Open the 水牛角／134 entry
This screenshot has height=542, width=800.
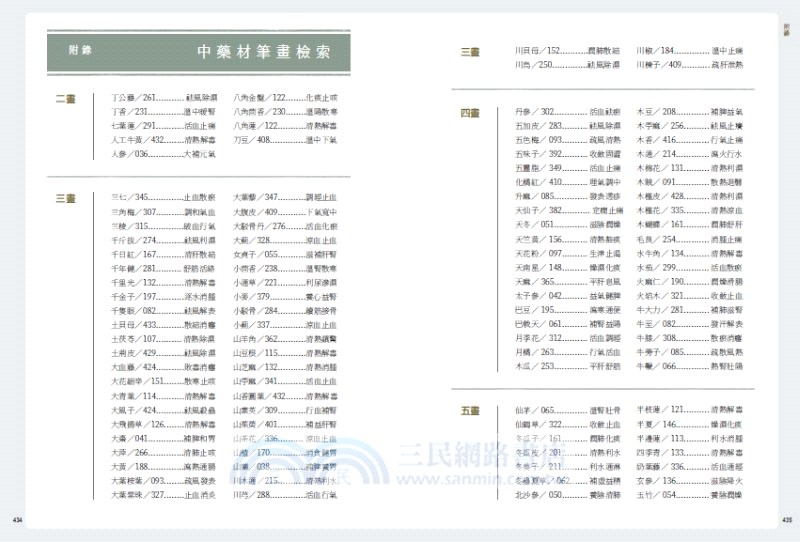tap(690, 253)
